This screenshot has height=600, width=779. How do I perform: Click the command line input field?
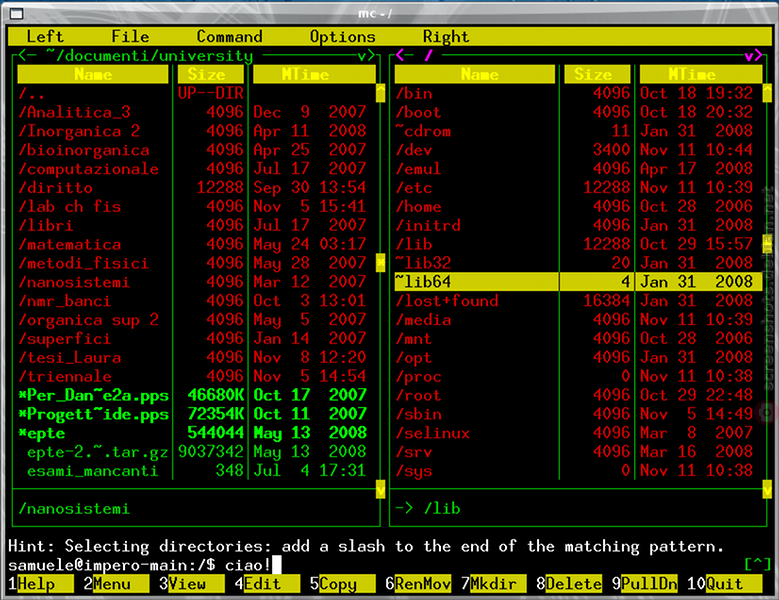click(482, 565)
